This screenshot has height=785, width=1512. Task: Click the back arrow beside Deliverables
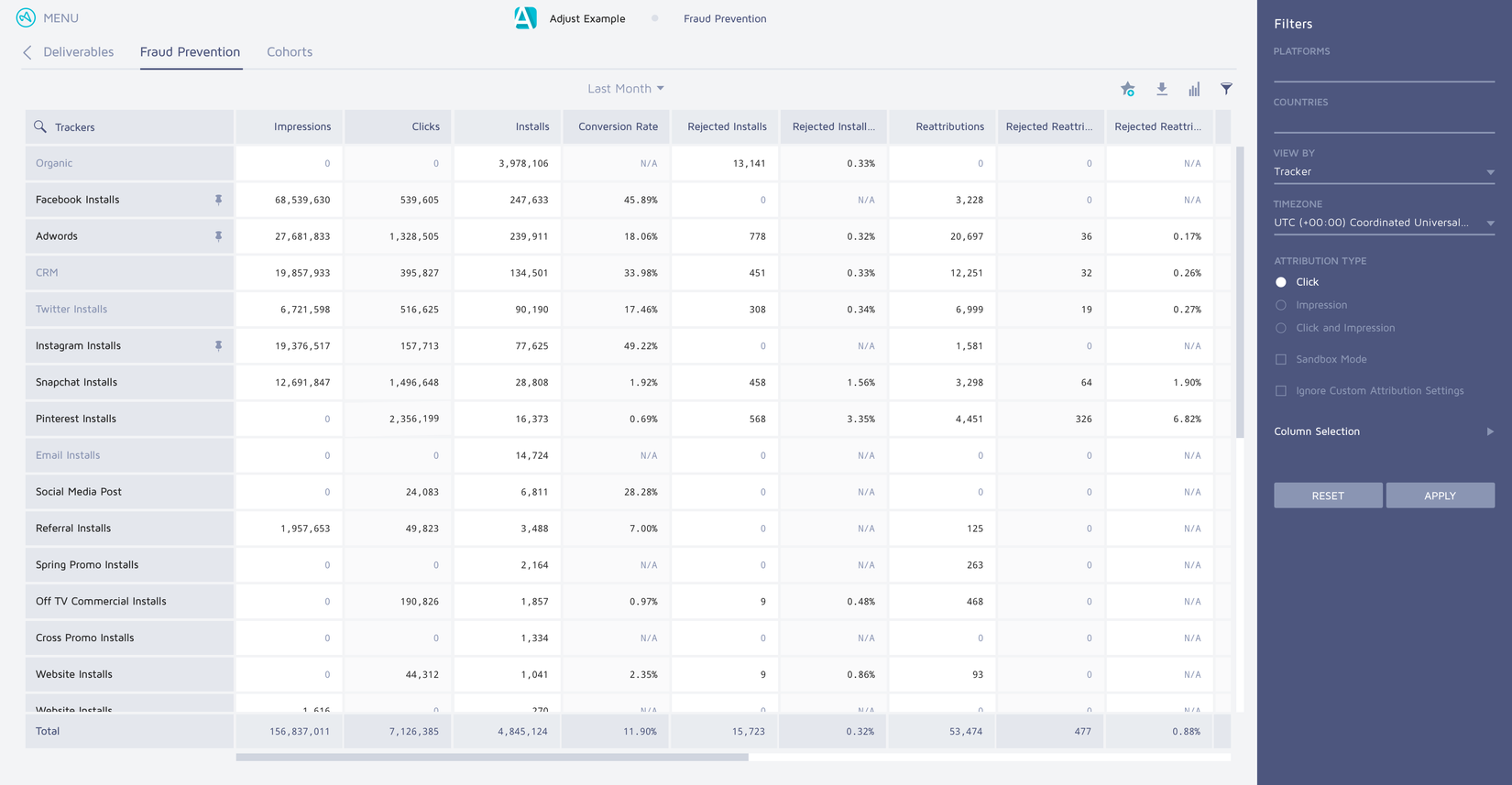point(27,52)
